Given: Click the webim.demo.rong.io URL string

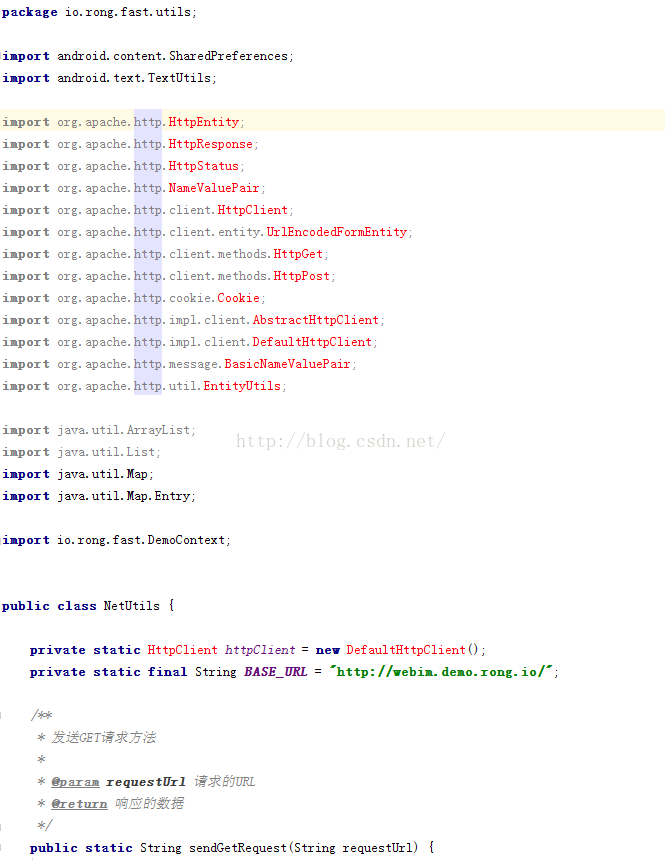Looking at the screenshot, I should [442, 672].
